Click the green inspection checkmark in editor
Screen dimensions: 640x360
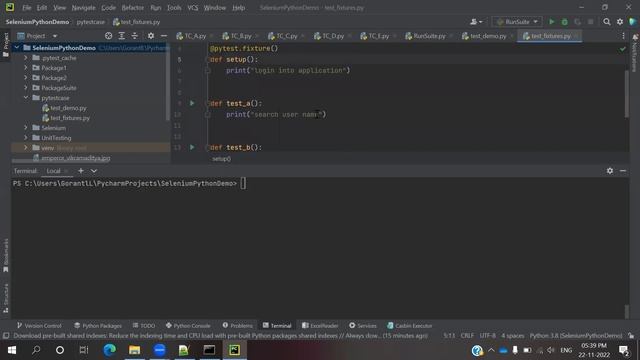[622, 49]
